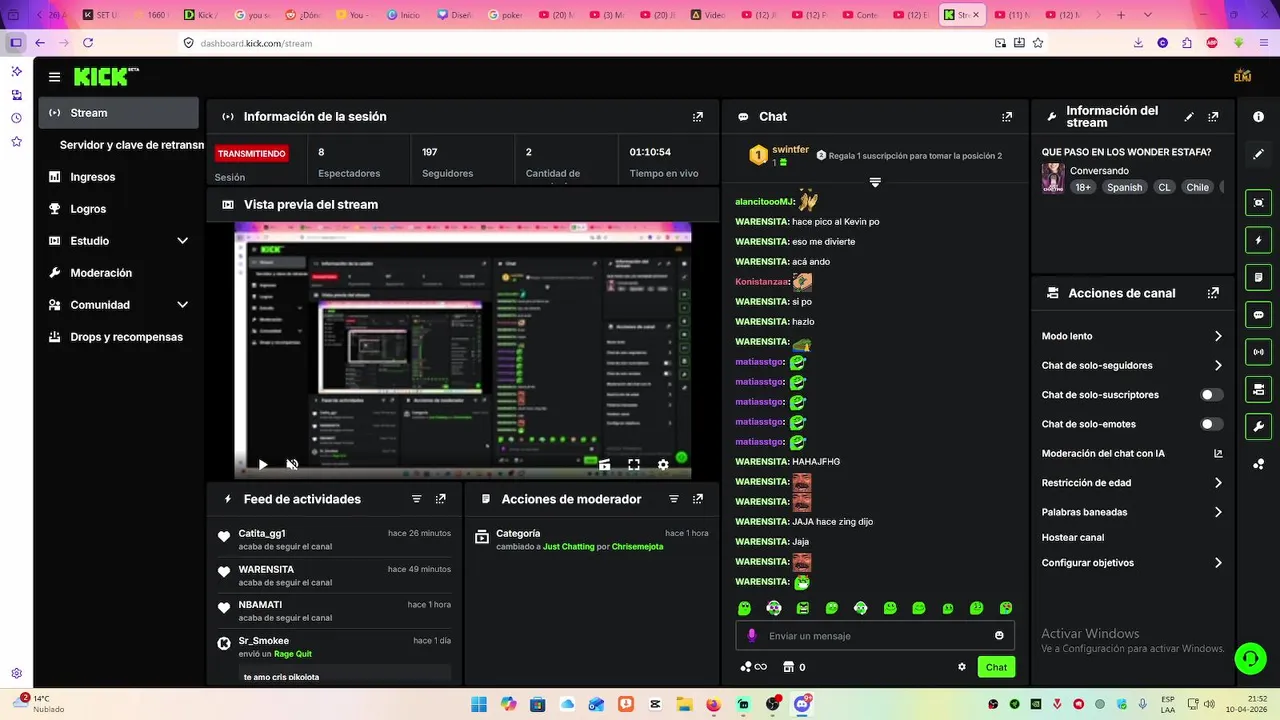This screenshot has height=720, width=1280.
Task: Click the Enviar un mensaje input
Action: tap(875, 636)
